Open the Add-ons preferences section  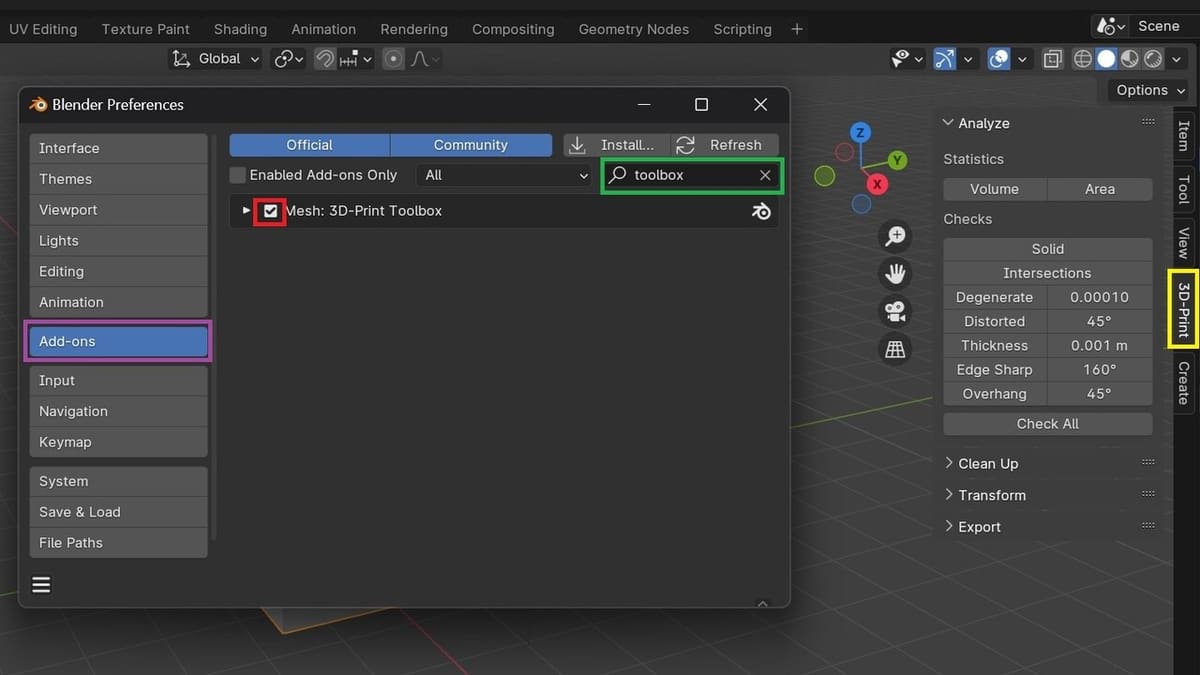(x=118, y=341)
